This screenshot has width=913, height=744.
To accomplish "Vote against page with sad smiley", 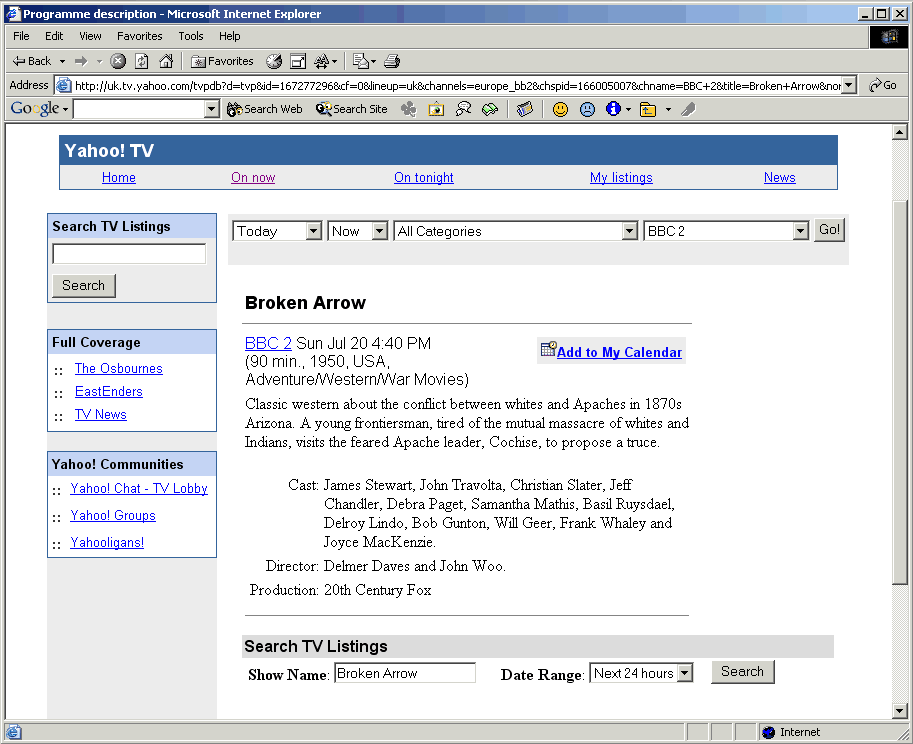I will point(588,109).
